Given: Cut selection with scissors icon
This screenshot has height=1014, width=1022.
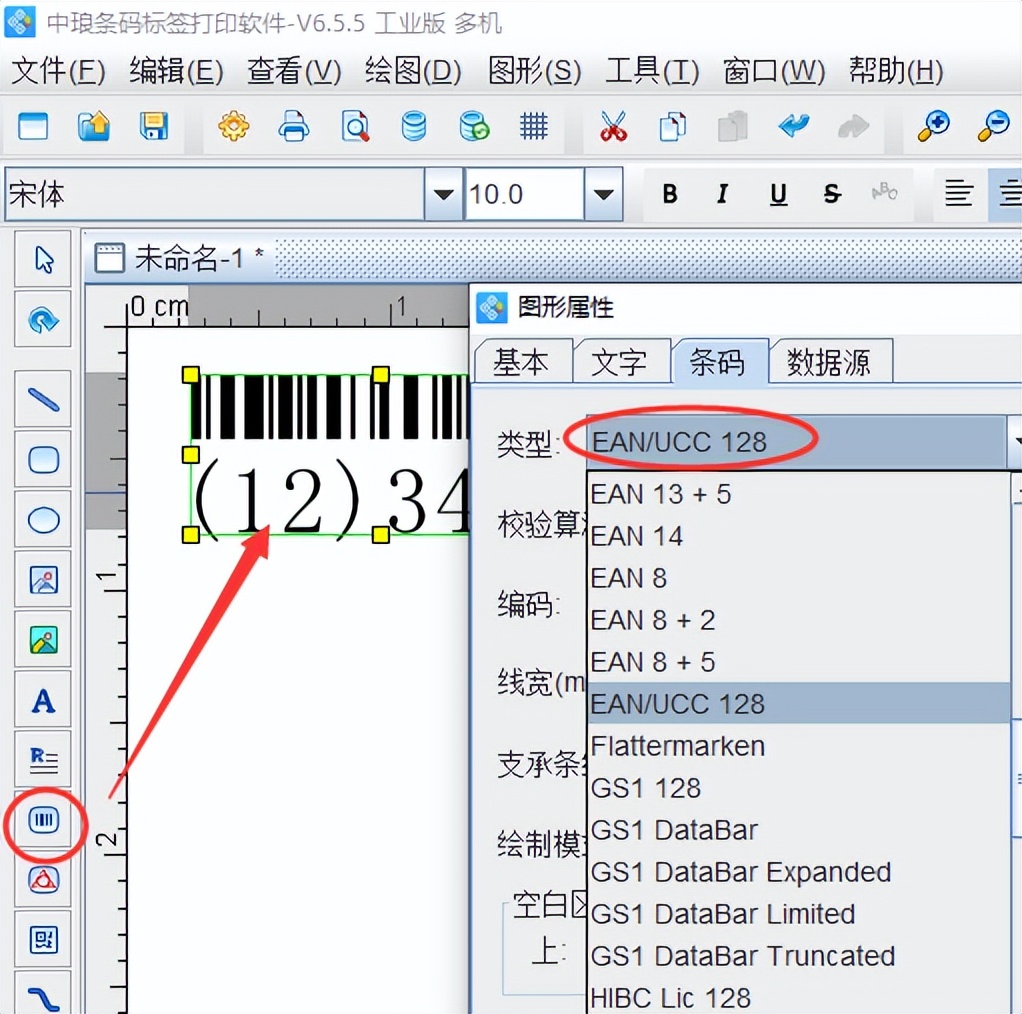Looking at the screenshot, I should click(x=613, y=126).
